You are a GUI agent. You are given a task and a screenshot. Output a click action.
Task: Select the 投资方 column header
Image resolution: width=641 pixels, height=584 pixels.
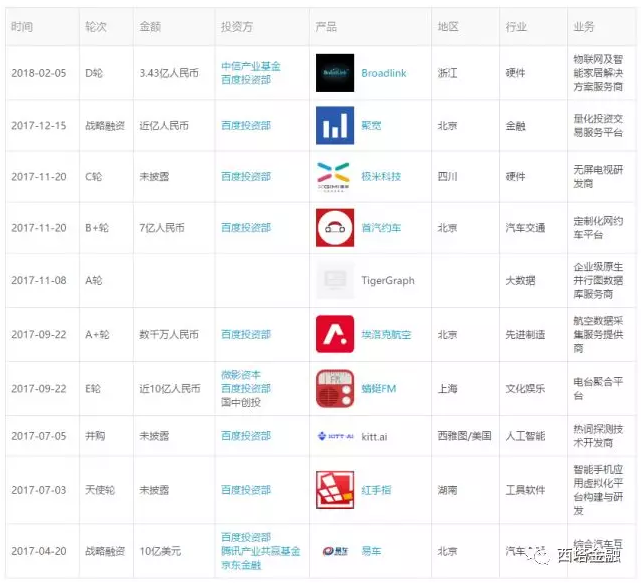pyautogui.click(x=237, y=27)
